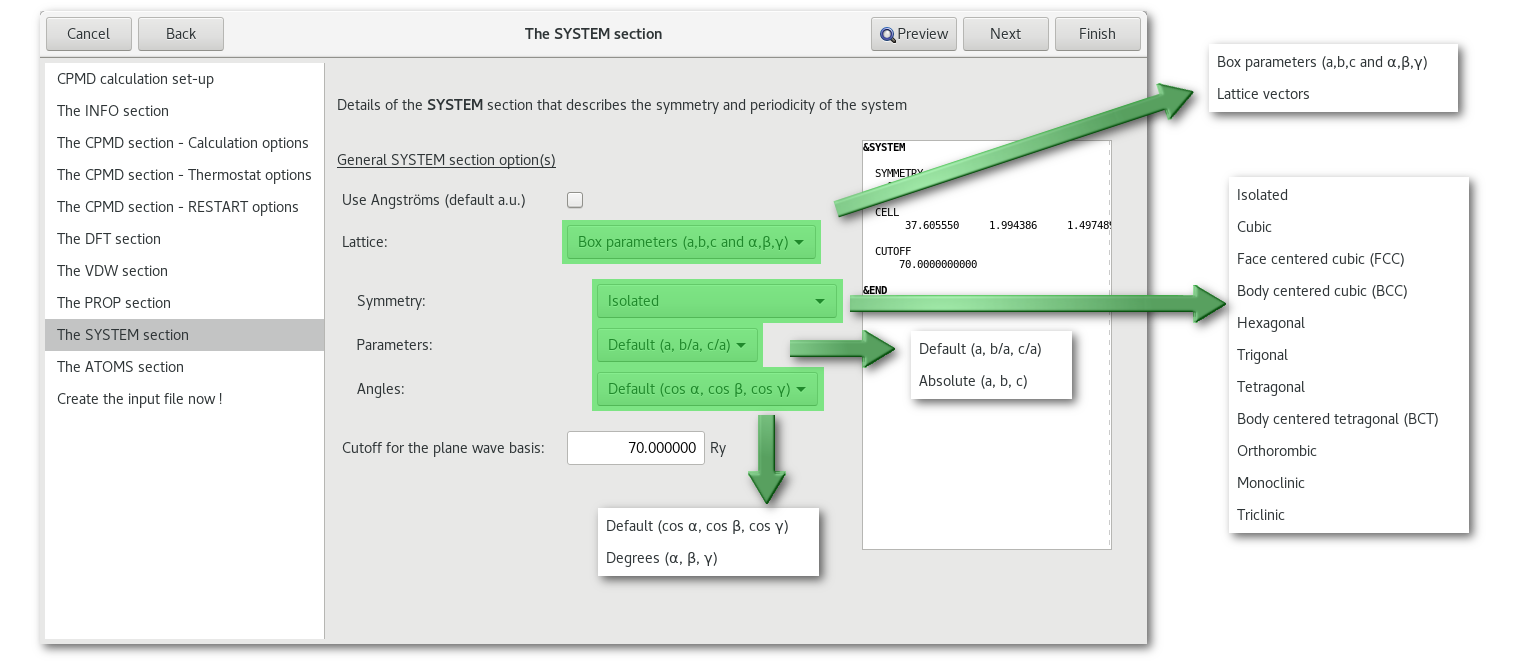Open the Angles dropdown
1517x663 pixels.
point(707,389)
